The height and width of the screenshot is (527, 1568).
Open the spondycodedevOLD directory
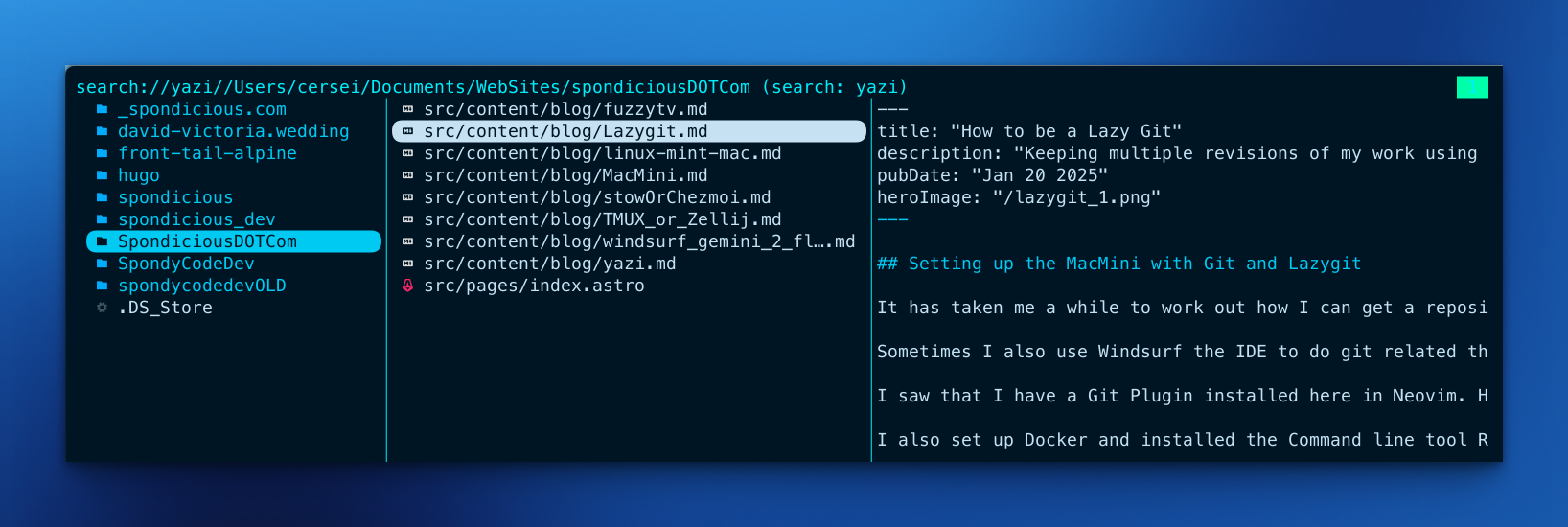tap(201, 286)
